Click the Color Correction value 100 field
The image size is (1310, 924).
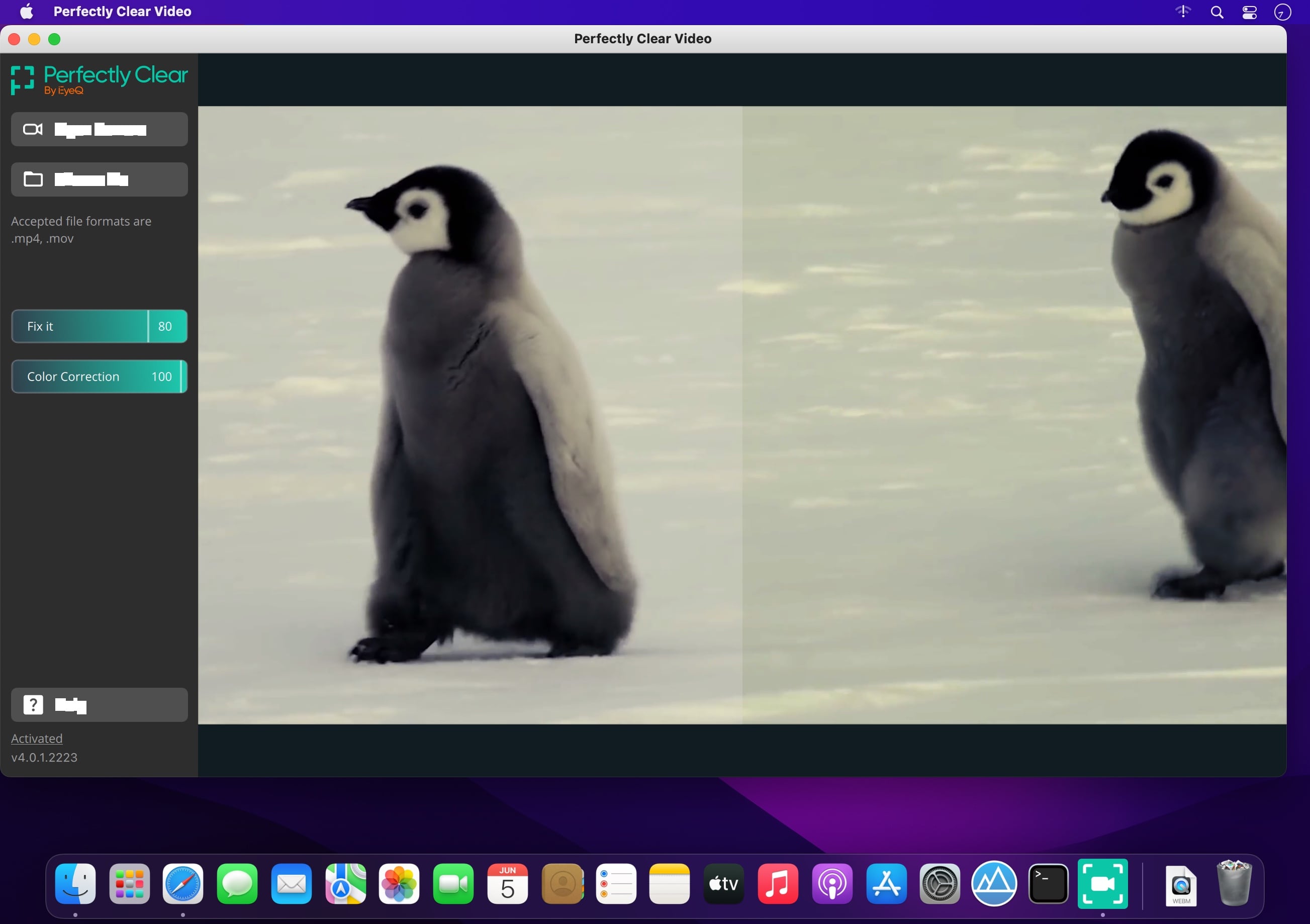(x=161, y=377)
